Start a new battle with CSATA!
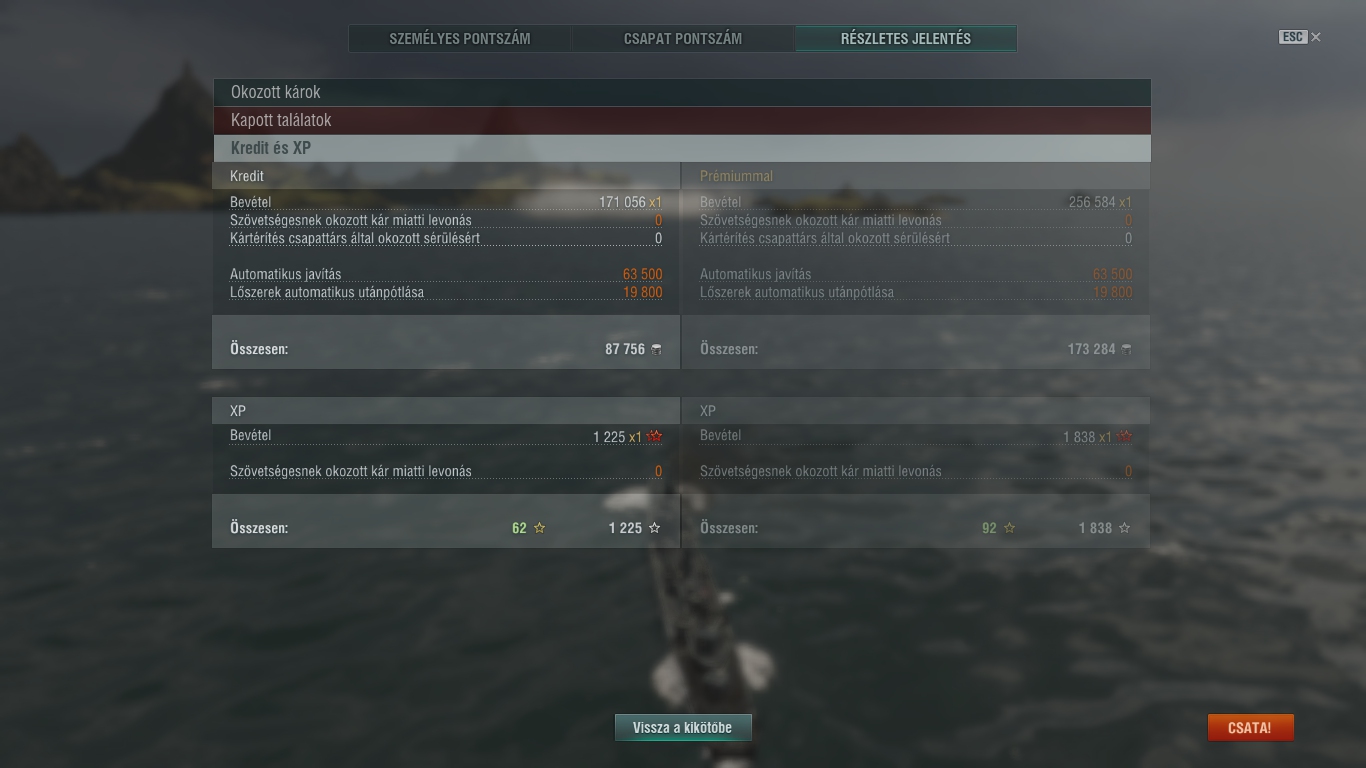The height and width of the screenshot is (768, 1366). [1250, 728]
